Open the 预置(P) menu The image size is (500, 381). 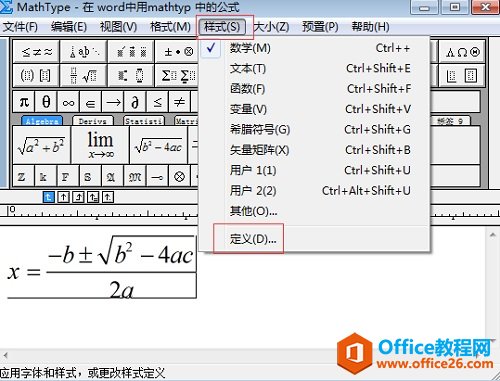320,27
